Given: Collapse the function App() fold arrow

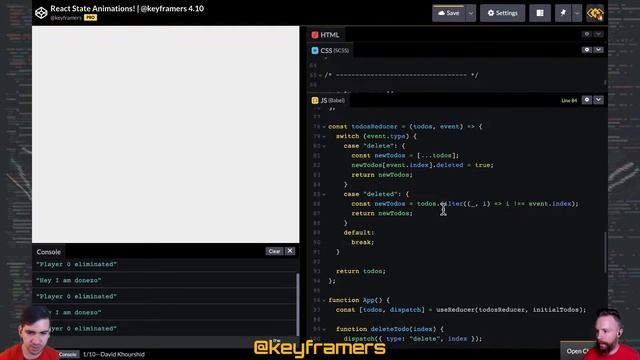Looking at the screenshot, I should (x=324, y=300).
